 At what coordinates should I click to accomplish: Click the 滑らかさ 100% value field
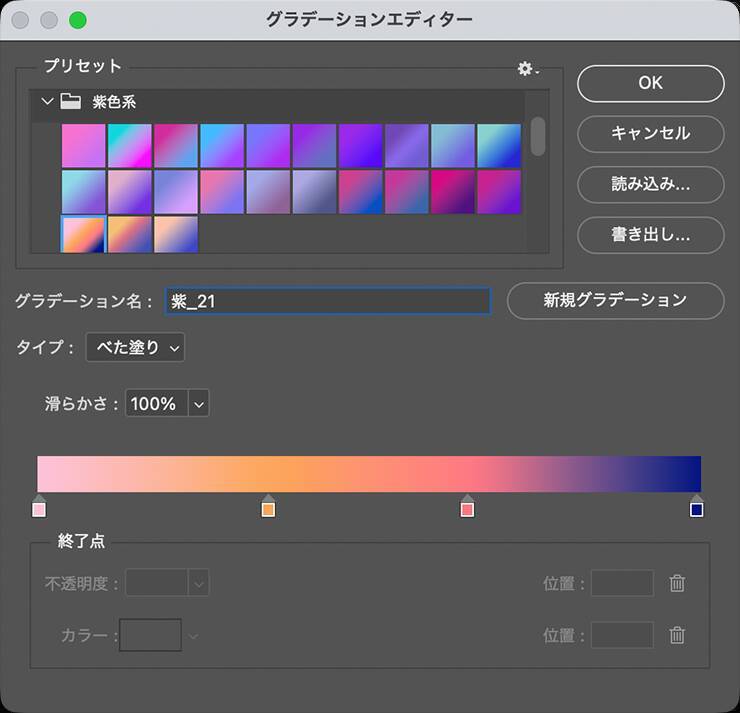(157, 403)
